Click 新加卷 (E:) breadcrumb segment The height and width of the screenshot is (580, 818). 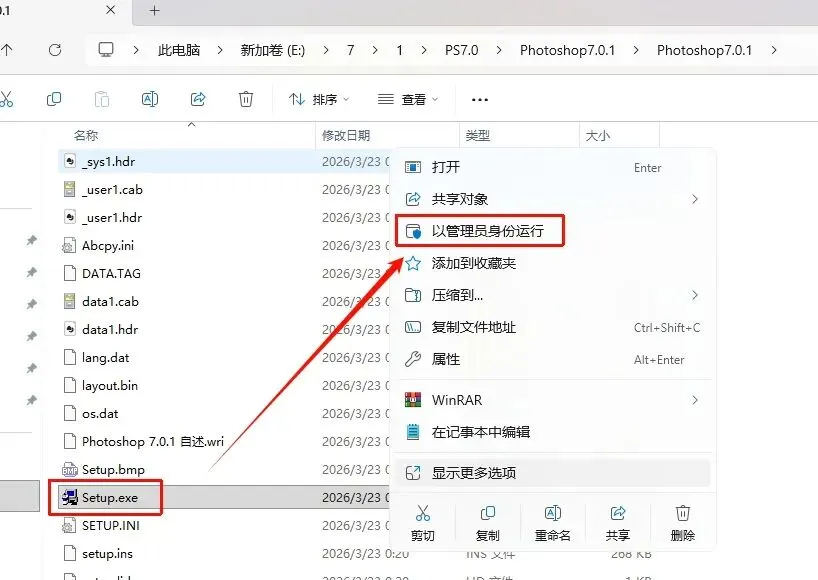pos(272,50)
